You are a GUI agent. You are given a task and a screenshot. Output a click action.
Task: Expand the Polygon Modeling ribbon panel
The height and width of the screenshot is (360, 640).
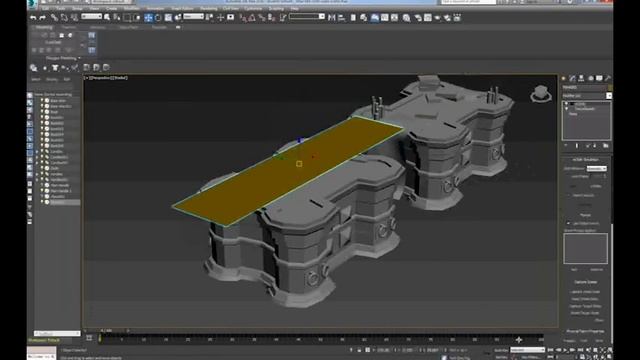pyautogui.click(x=62, y=58)
